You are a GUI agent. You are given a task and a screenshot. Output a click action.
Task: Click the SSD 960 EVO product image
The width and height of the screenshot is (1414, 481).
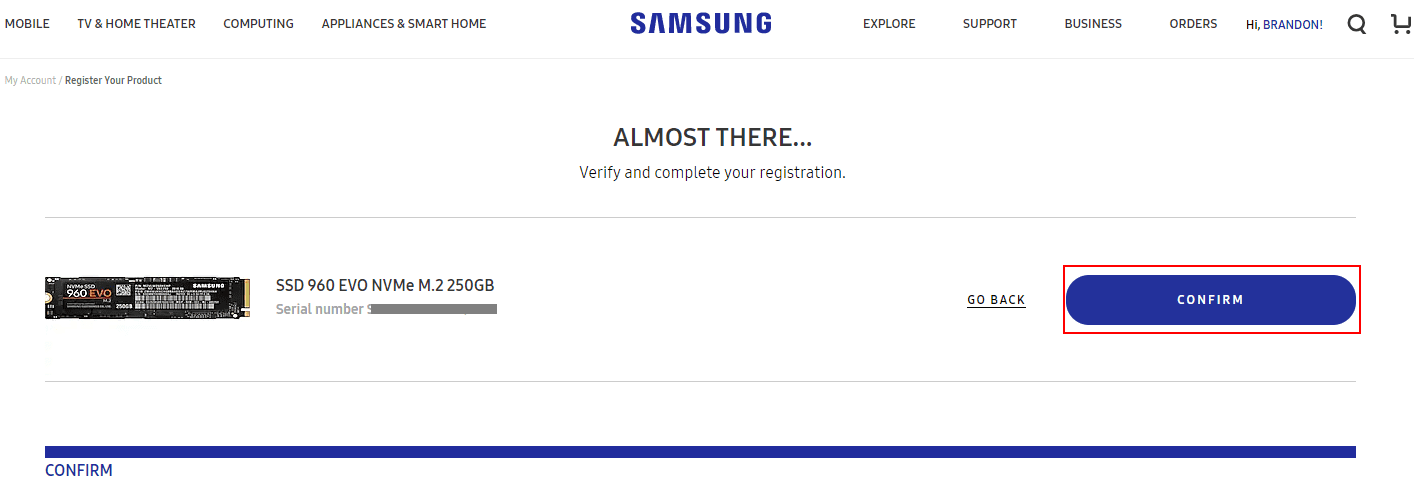coord(146,298)
